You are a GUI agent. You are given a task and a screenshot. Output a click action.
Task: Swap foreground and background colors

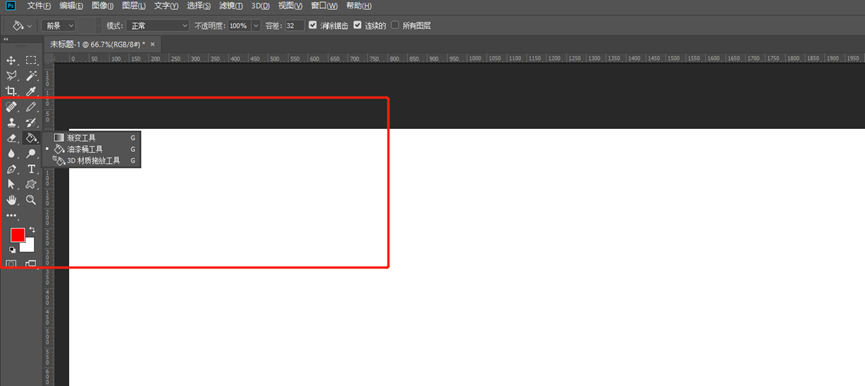pyautogui.click(x=31, y=229)
